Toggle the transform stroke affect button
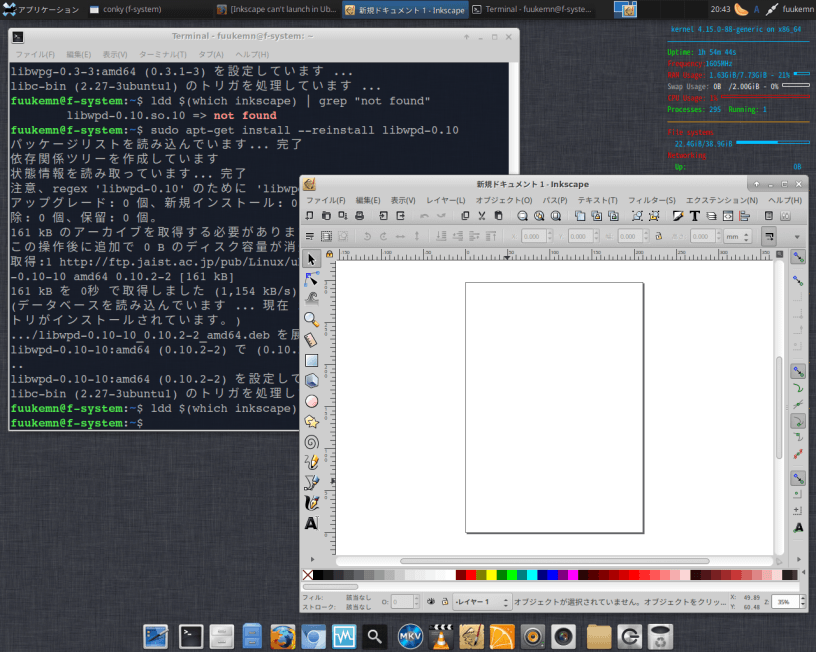 pos(769,236)
